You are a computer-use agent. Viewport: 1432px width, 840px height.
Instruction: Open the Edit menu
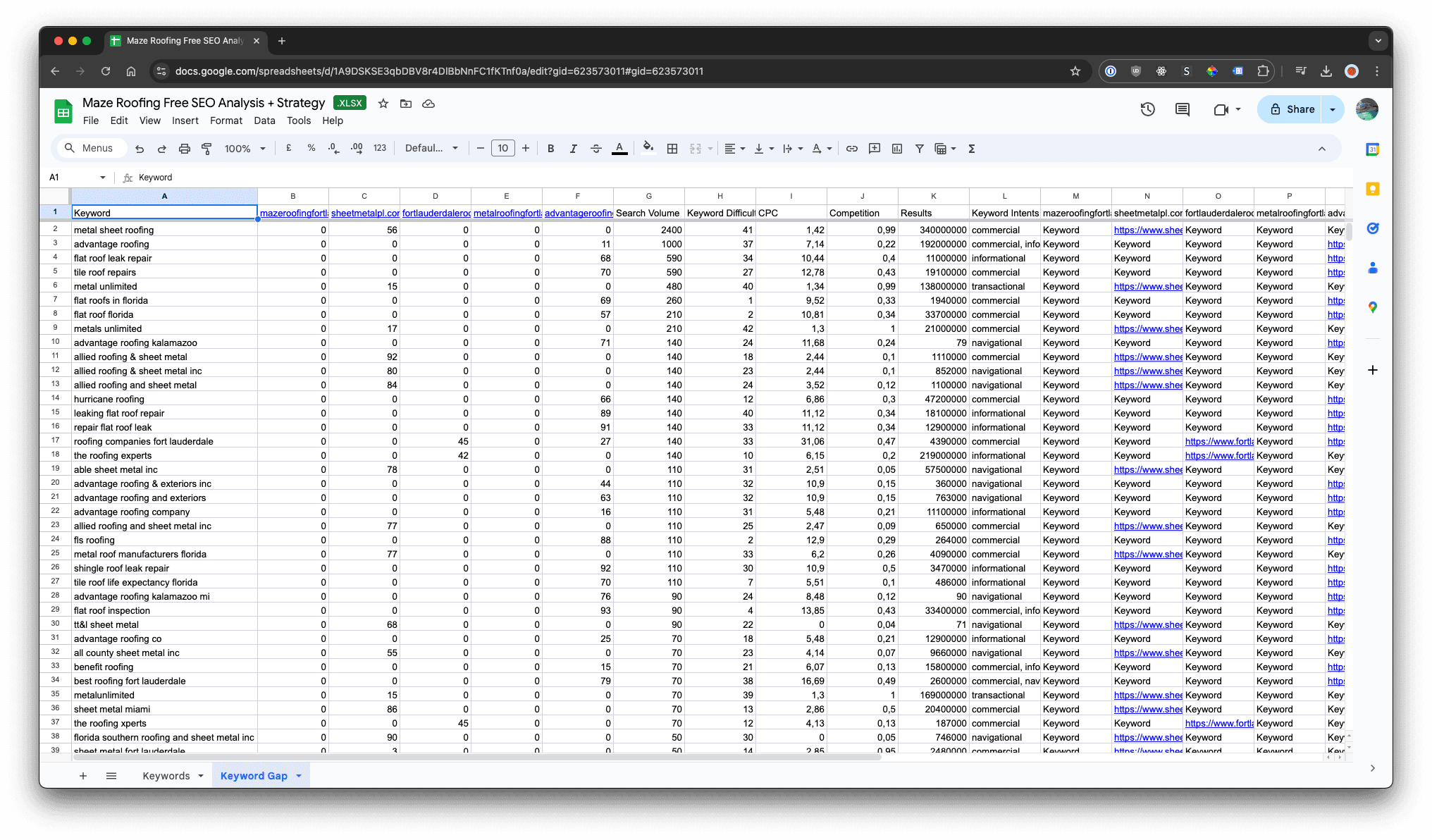[x=119, y=121]
